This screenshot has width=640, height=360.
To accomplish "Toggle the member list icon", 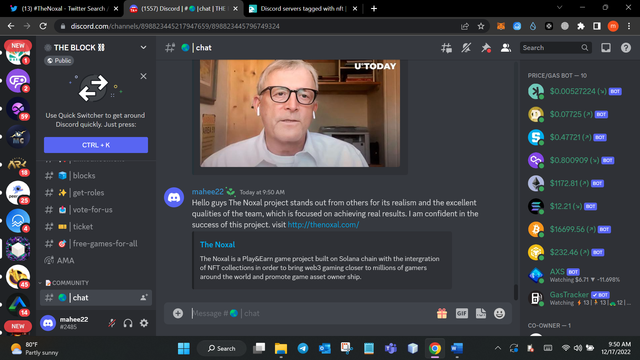I will click(x=506, y=48).
